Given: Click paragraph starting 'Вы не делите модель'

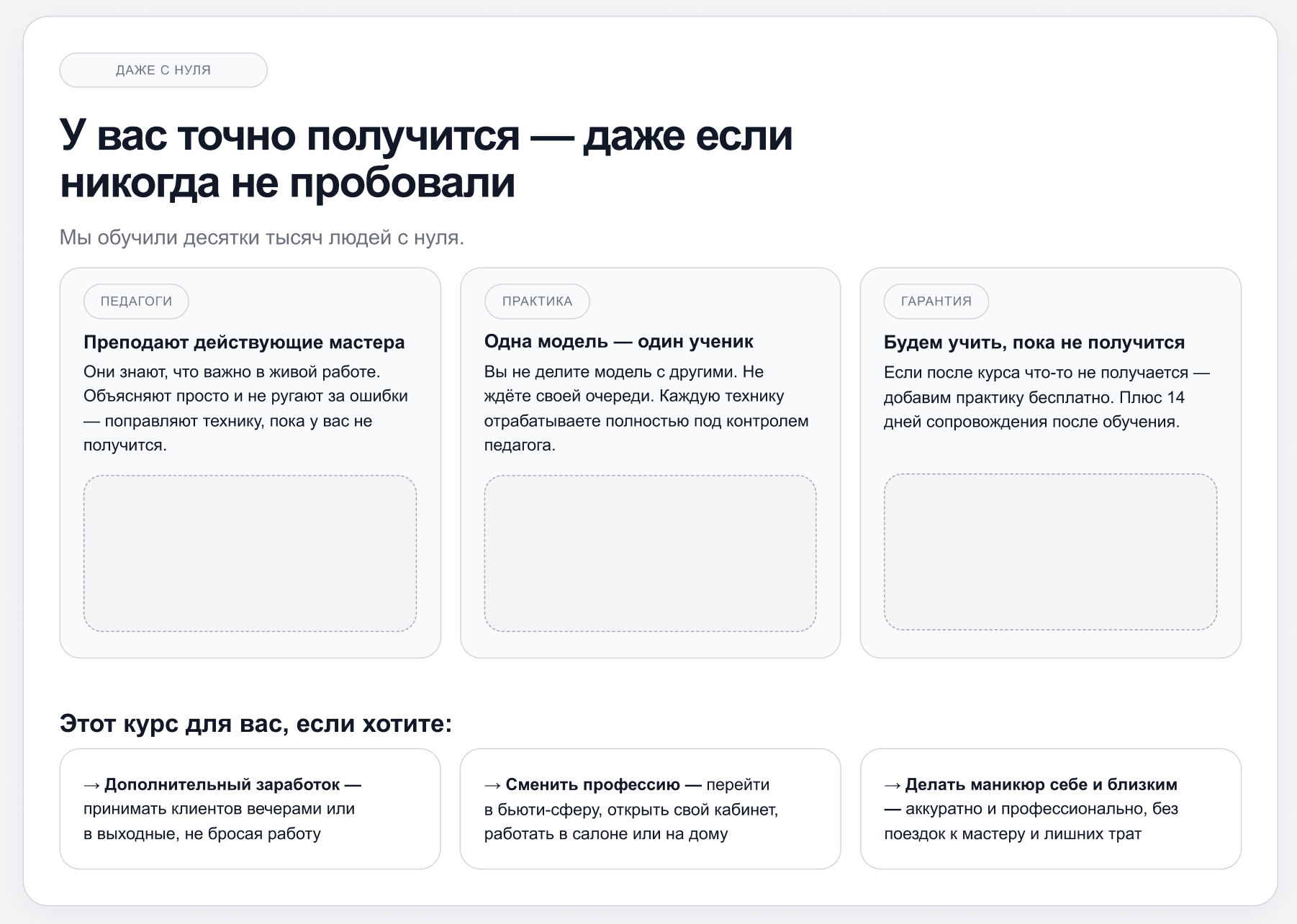Looking at the screenshot, I should click(646, 408).
